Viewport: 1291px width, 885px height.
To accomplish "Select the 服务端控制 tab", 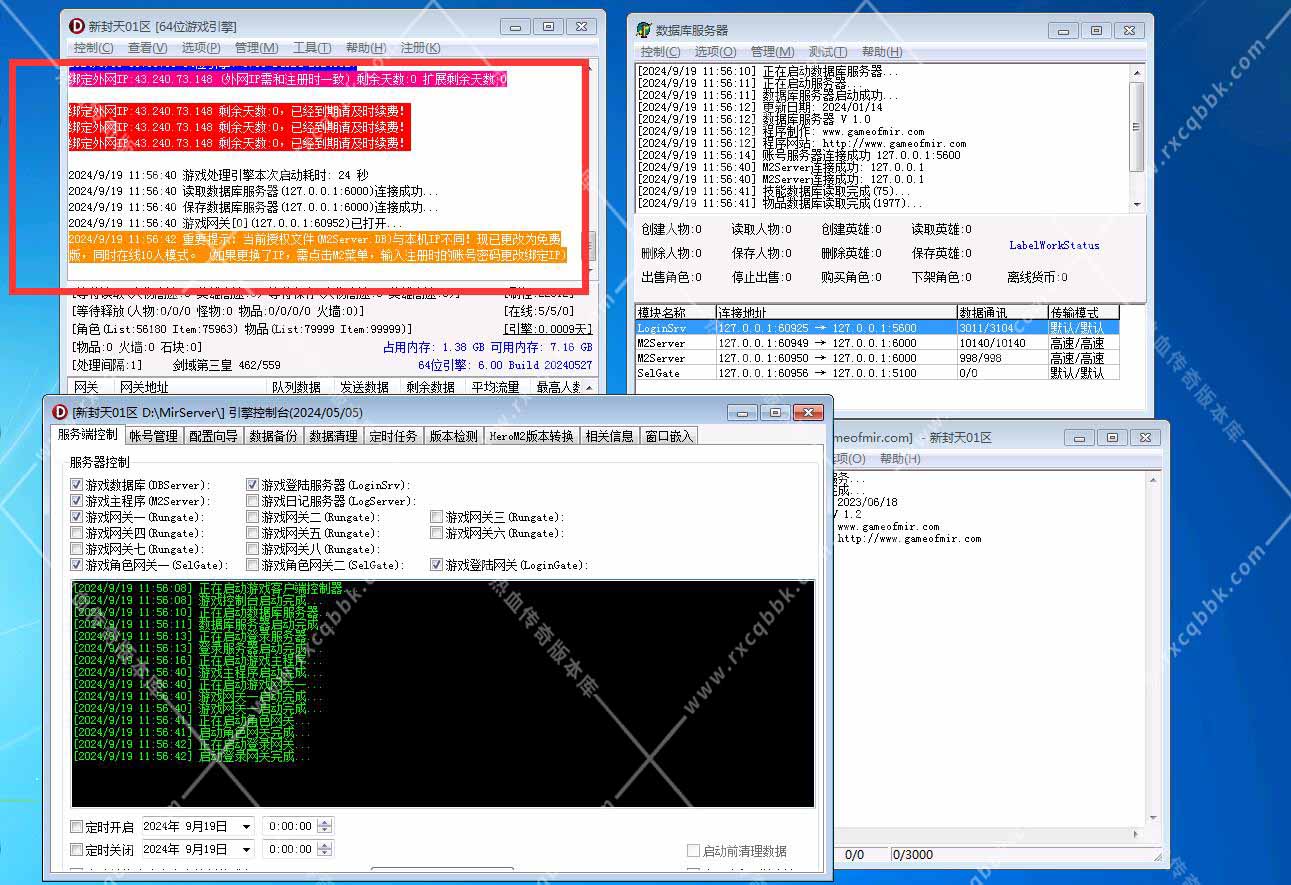I will (x=87, y=435).
